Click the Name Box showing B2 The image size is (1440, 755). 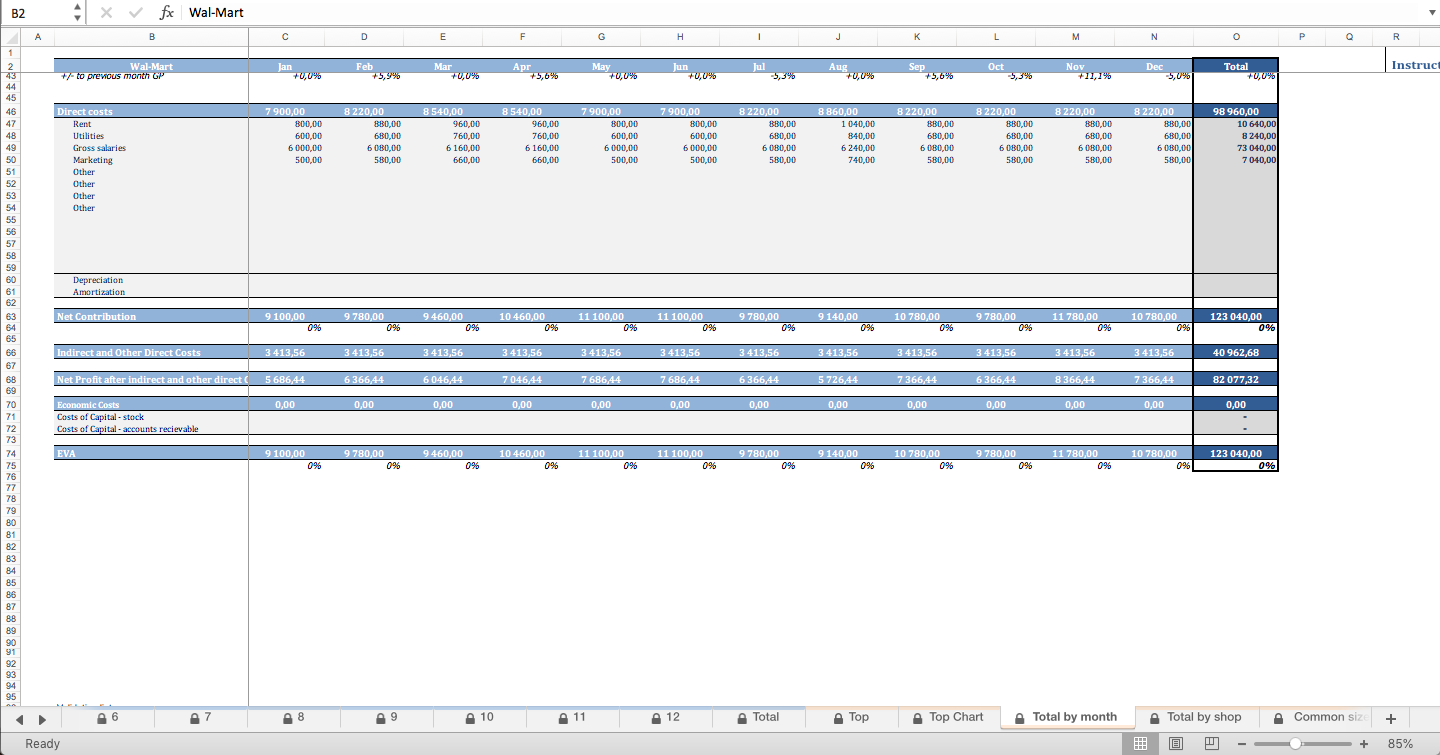tap(37, 12)
